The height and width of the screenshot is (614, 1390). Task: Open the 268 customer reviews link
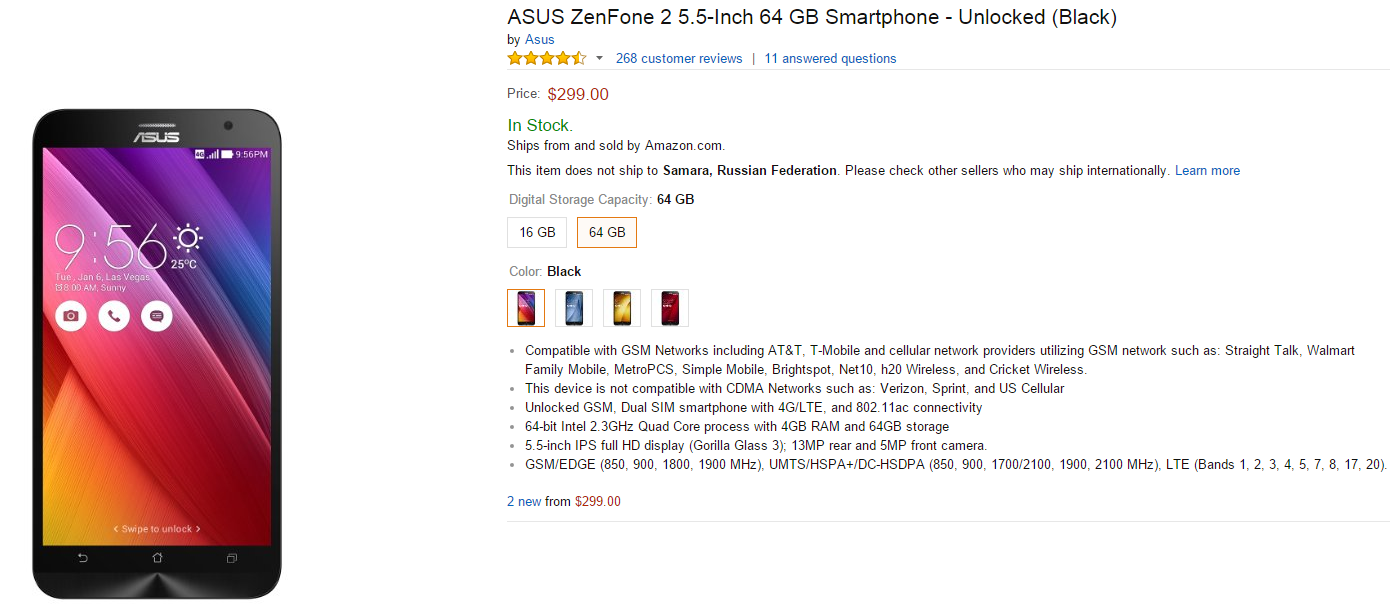[679, 58]
